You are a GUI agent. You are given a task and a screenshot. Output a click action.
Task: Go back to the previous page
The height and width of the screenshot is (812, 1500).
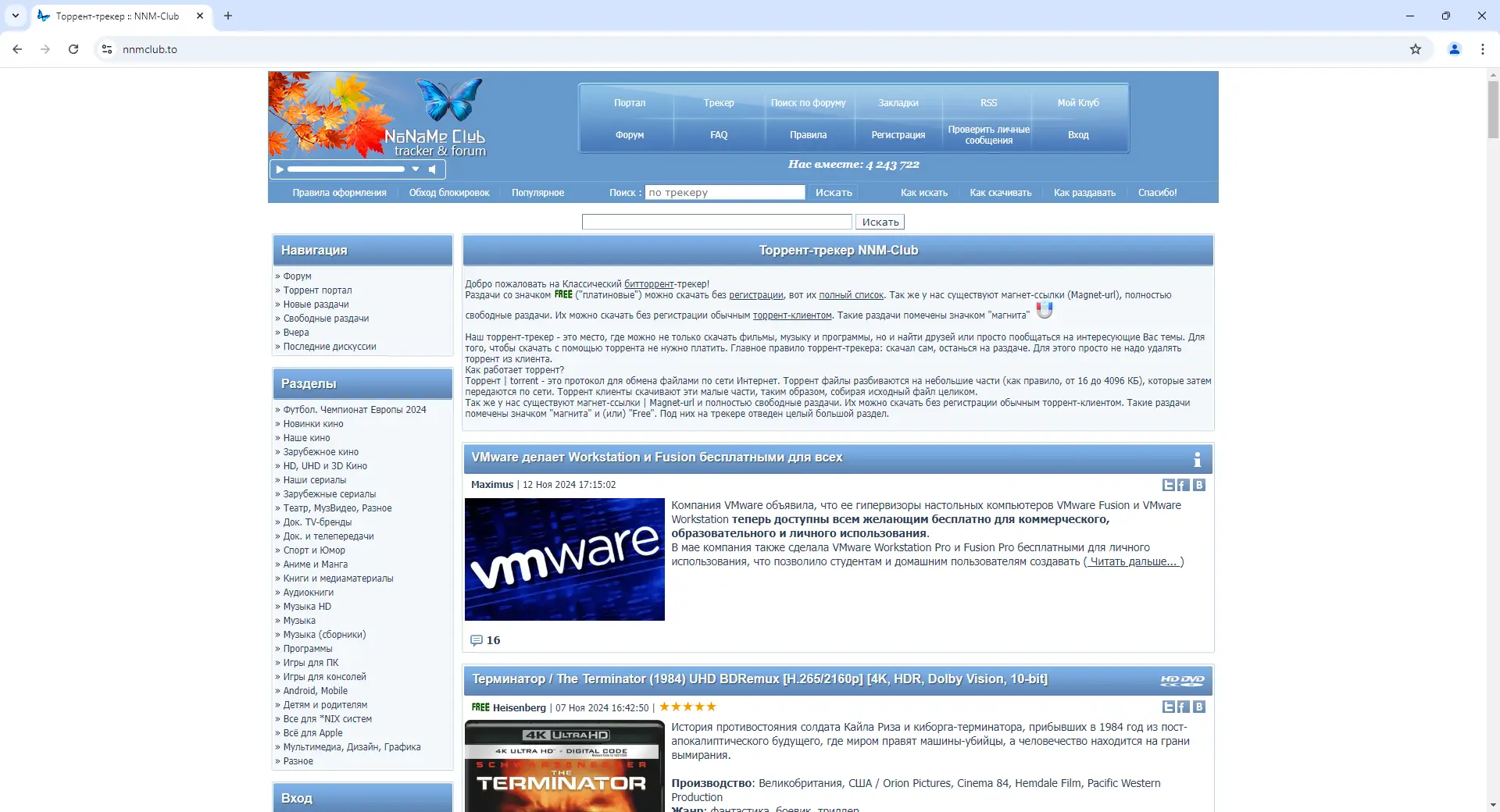[x=17, y=49]
